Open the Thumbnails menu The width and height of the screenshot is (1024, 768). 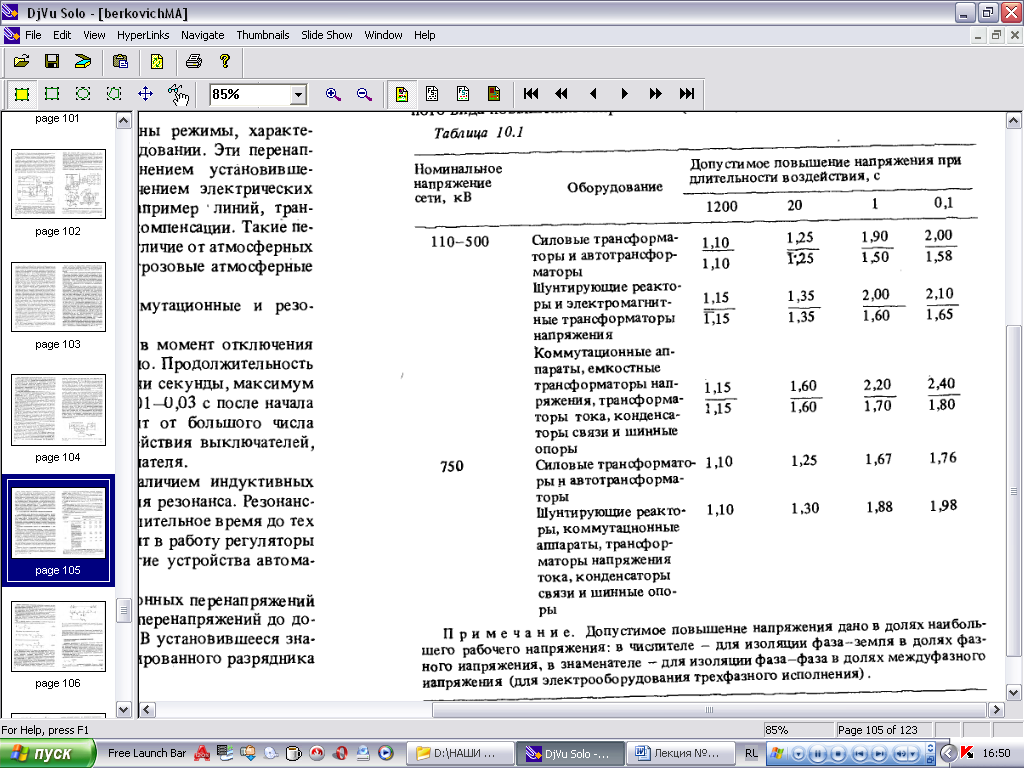point(263,35)
